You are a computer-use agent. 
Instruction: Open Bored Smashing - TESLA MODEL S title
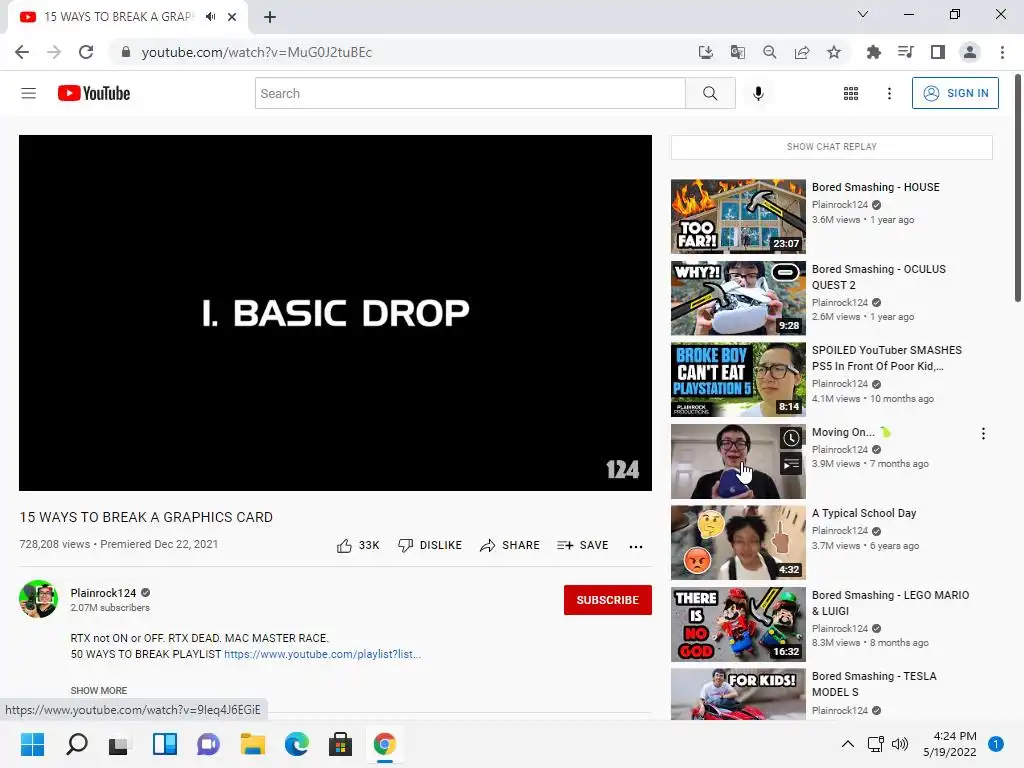click(x=874, y=684)
